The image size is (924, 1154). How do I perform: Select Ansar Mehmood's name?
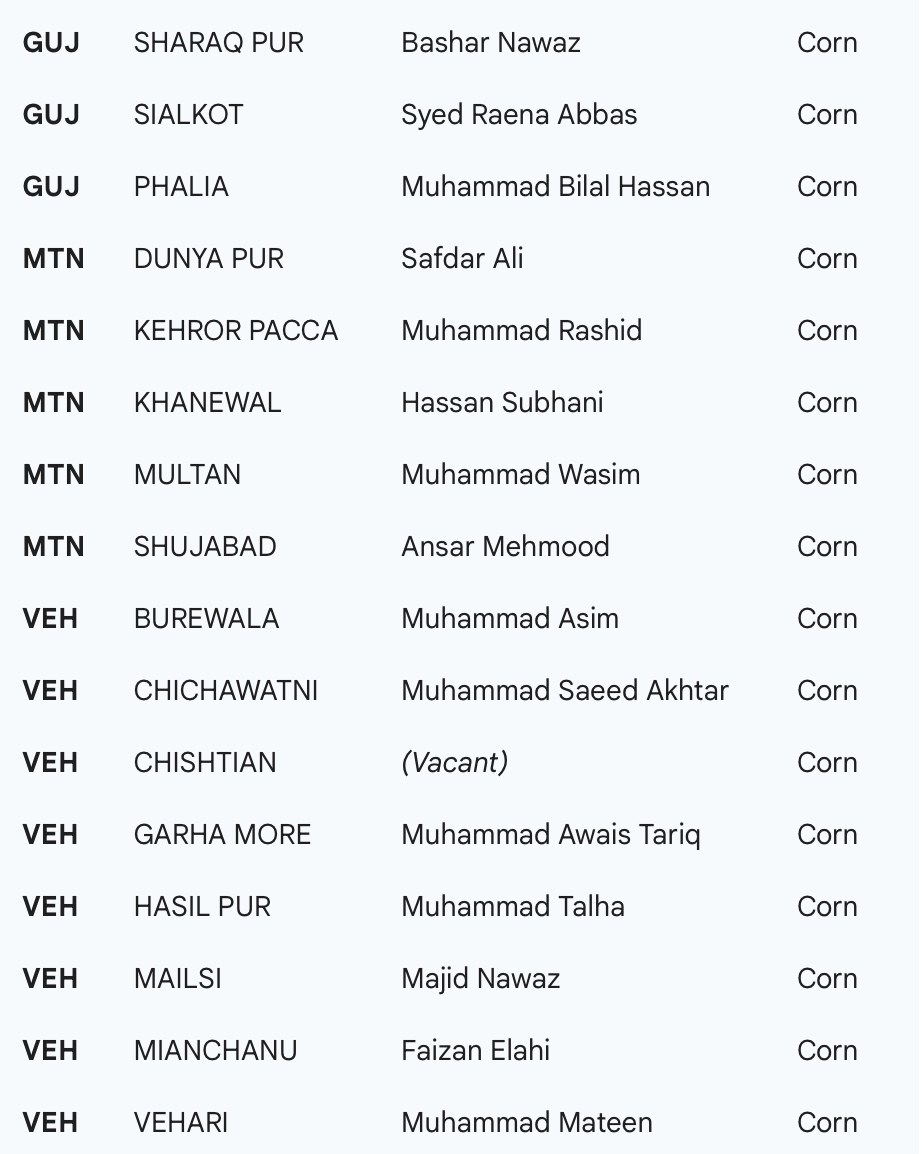pyautogui.click(x=505, y=547)
